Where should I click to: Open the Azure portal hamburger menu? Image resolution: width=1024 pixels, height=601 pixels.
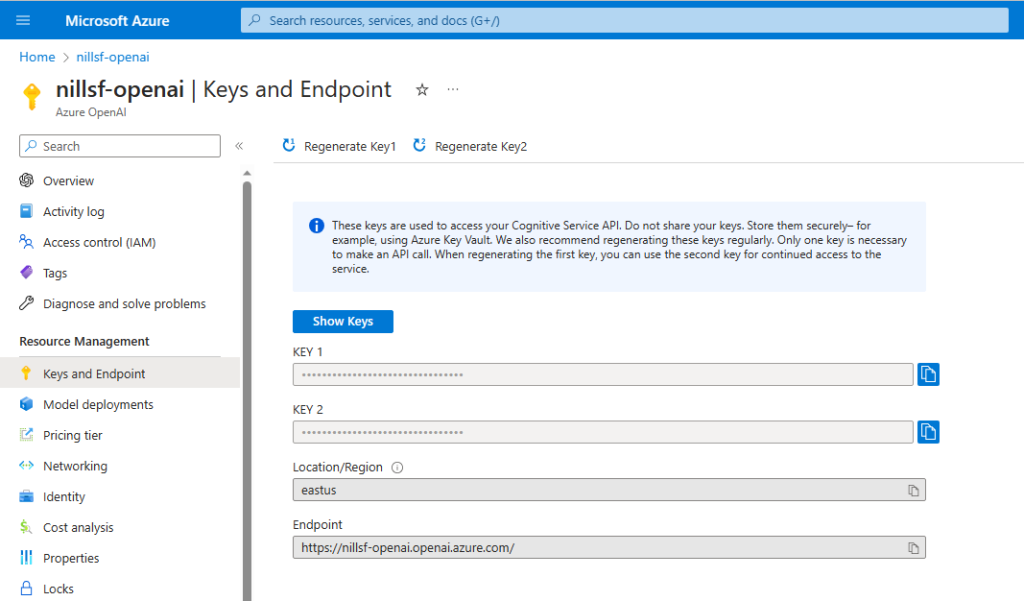[x=23, y=20]
